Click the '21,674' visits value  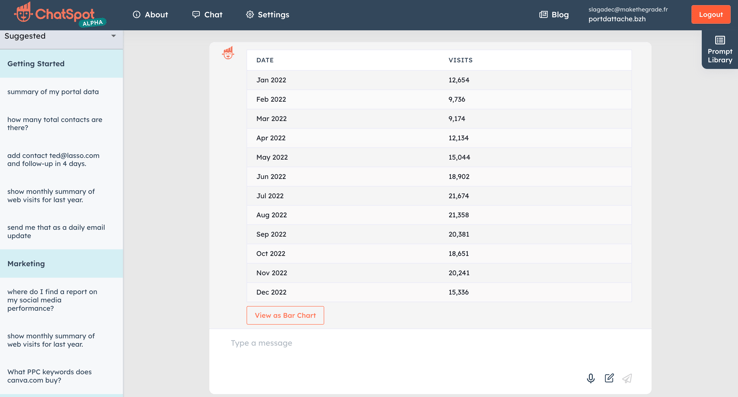(458, 196)
